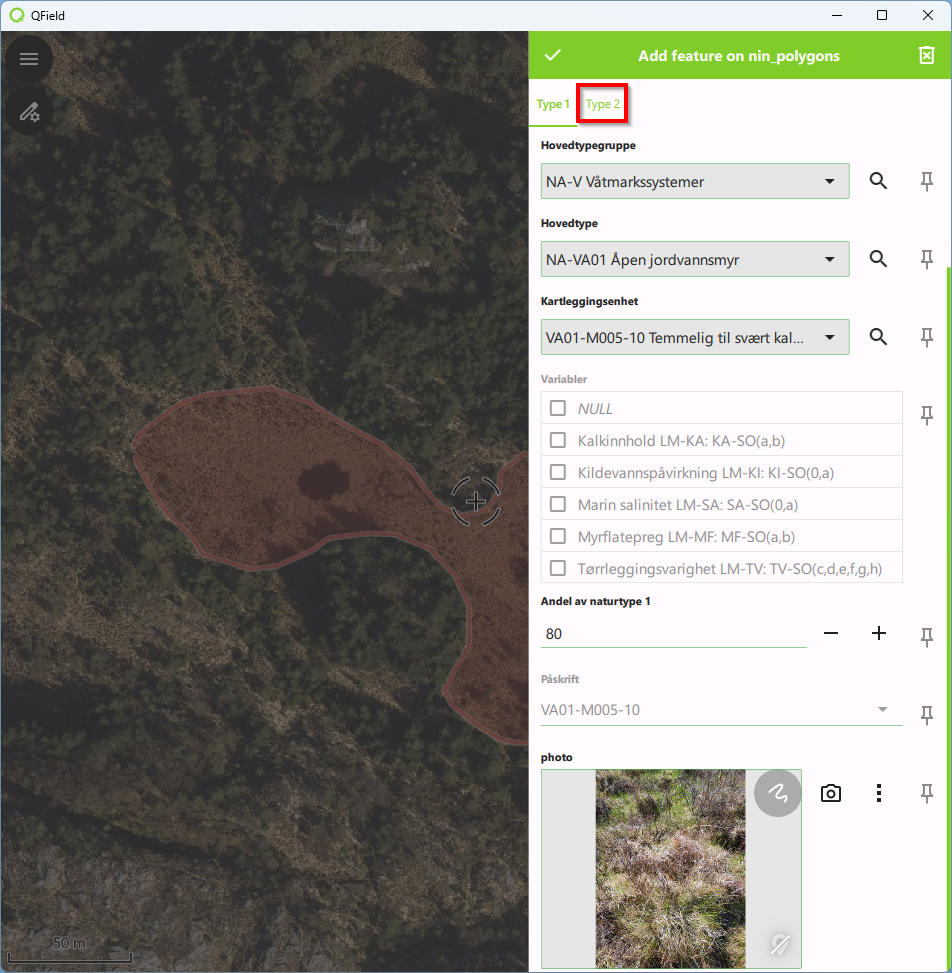Check the Kalkinnhold LM-KA variable
Viewport: 952px width, 973px height.
pyautogui.click(x=558, y=440)
